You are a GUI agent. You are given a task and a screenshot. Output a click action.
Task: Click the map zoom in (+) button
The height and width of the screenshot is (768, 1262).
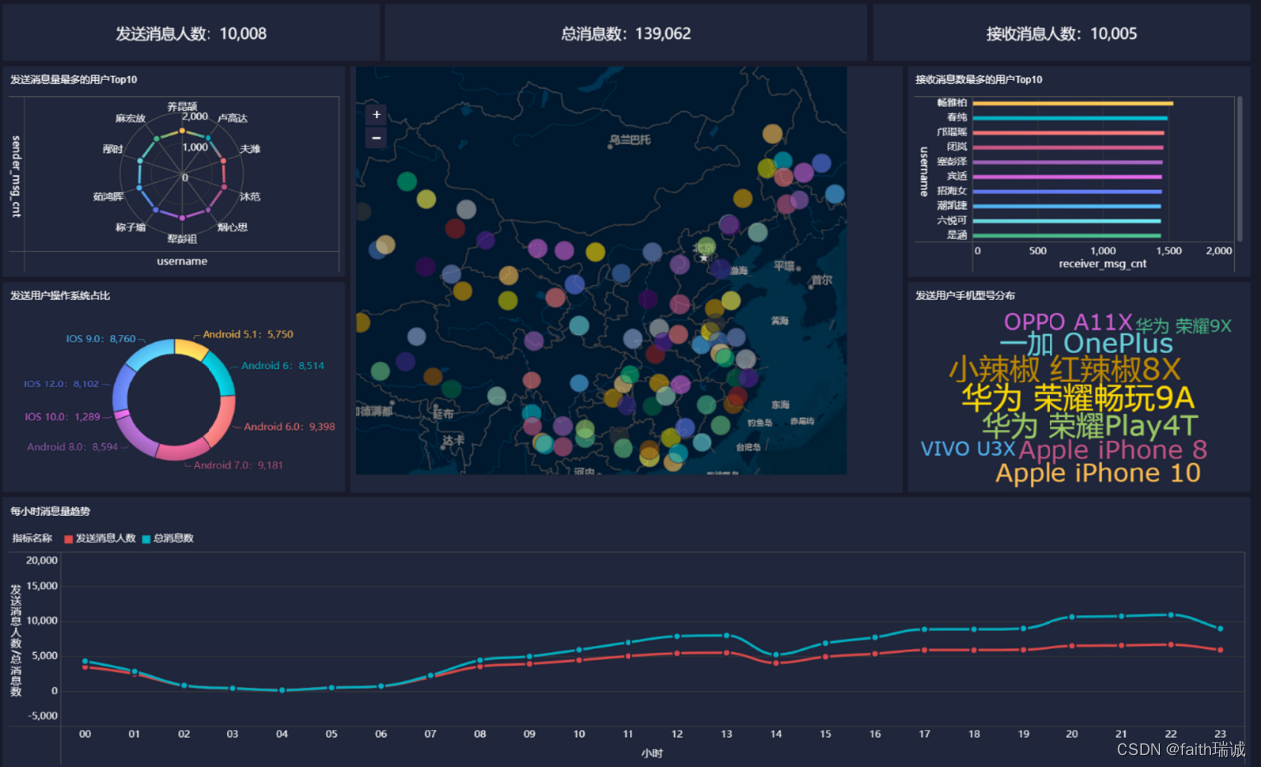tap(376, 115)
